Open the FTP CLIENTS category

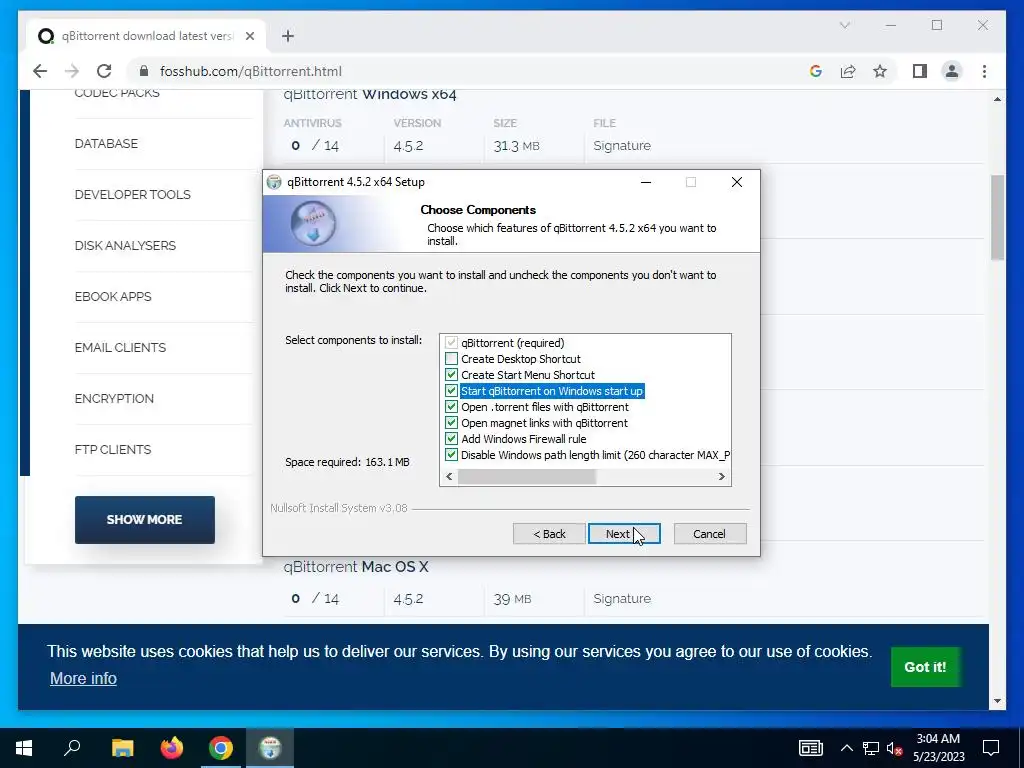point(113,449)
